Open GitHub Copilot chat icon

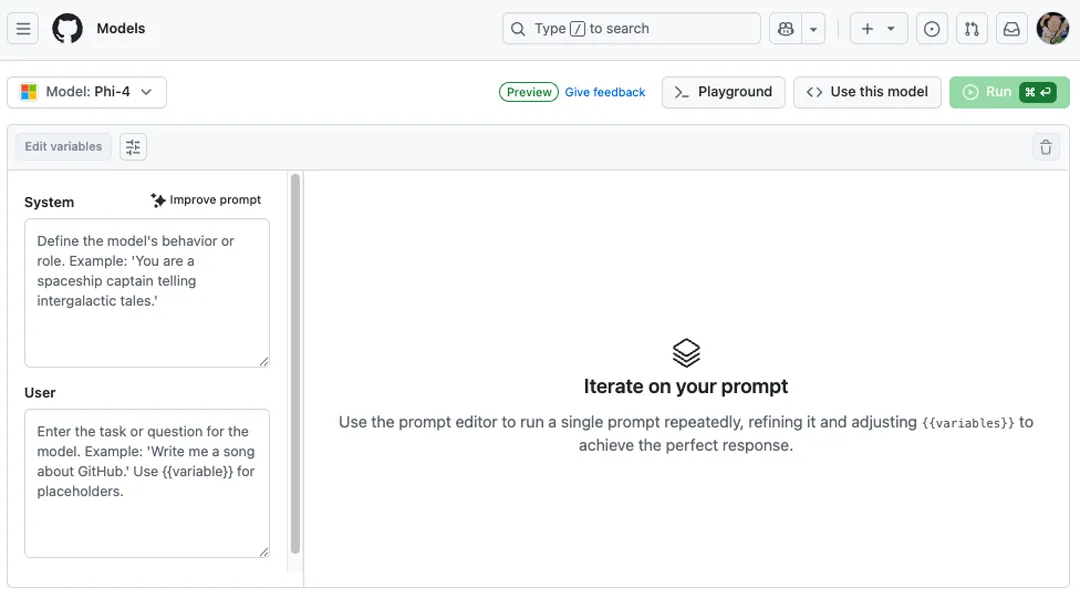point(785,28)
